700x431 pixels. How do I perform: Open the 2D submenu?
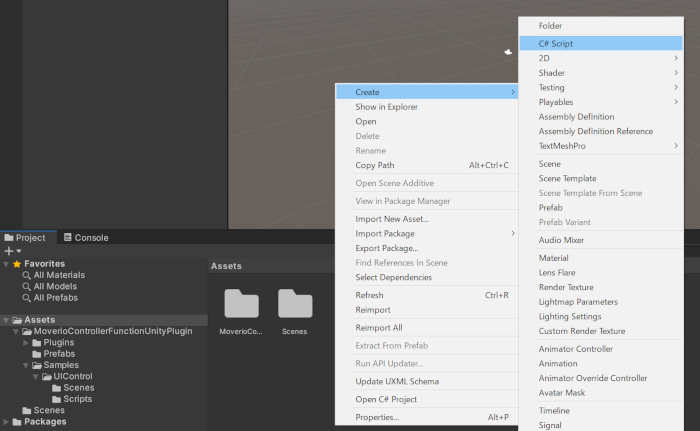point(601,58)
